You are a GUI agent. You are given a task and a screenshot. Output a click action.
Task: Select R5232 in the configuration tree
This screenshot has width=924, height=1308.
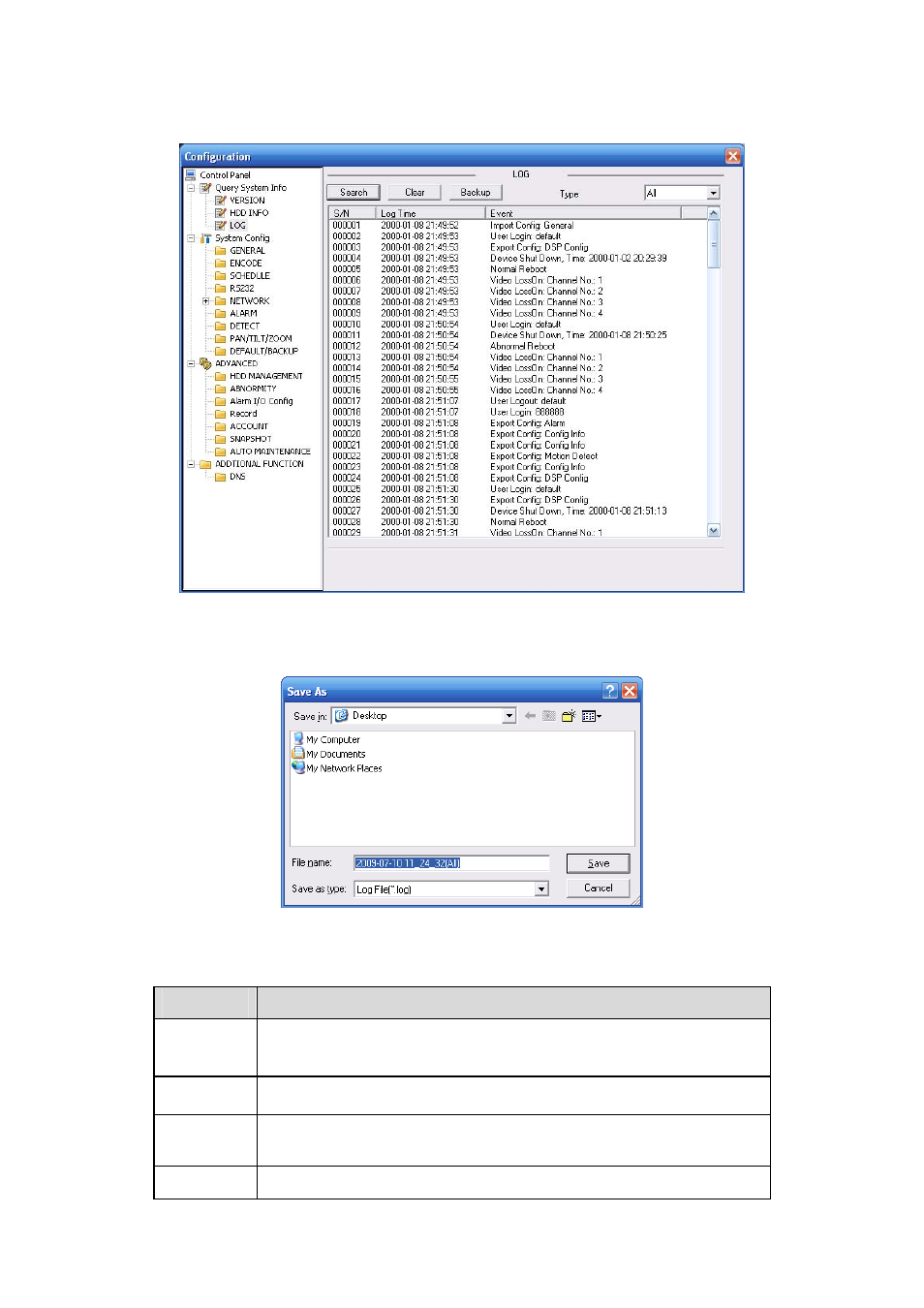242,289
